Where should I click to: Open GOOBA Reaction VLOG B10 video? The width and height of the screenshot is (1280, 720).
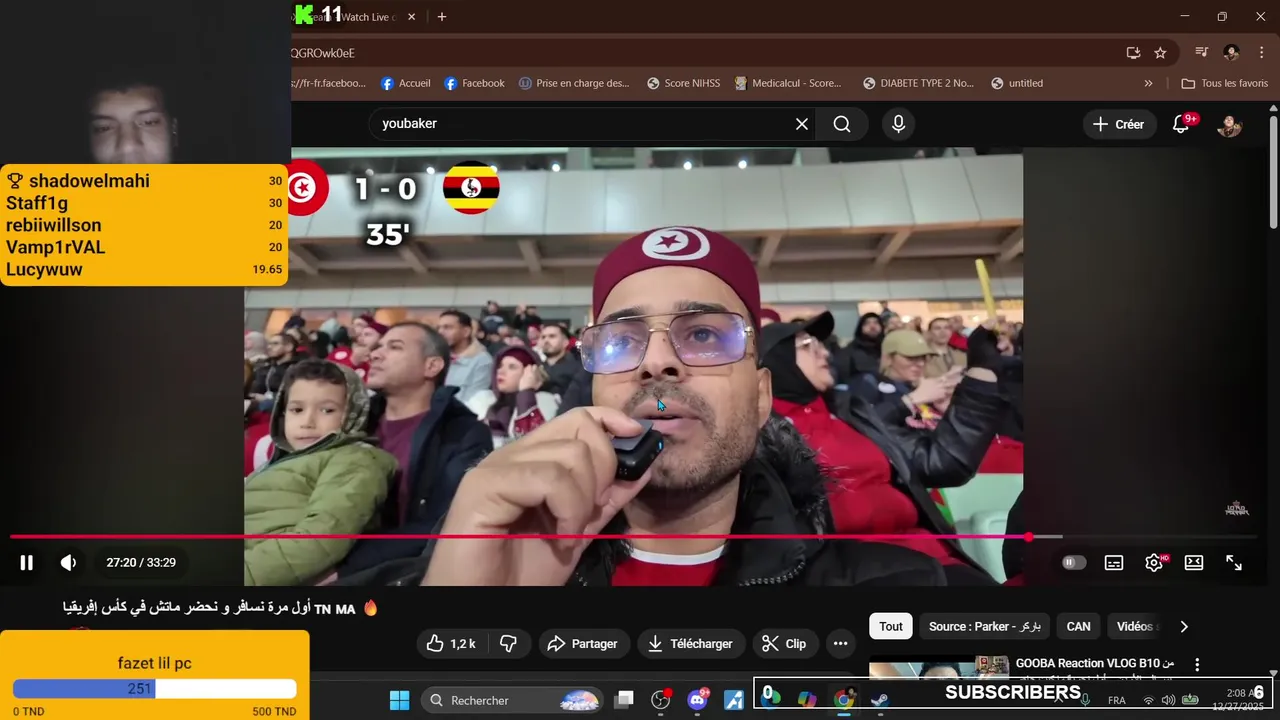tap(1095, 663)
